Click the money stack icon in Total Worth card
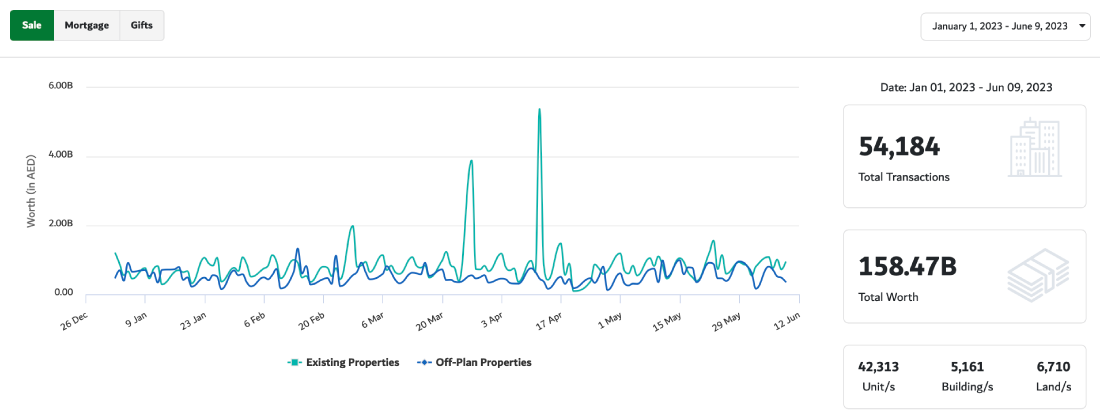The height and width of the screenshot is (420, 1100). coord(1038,272)
